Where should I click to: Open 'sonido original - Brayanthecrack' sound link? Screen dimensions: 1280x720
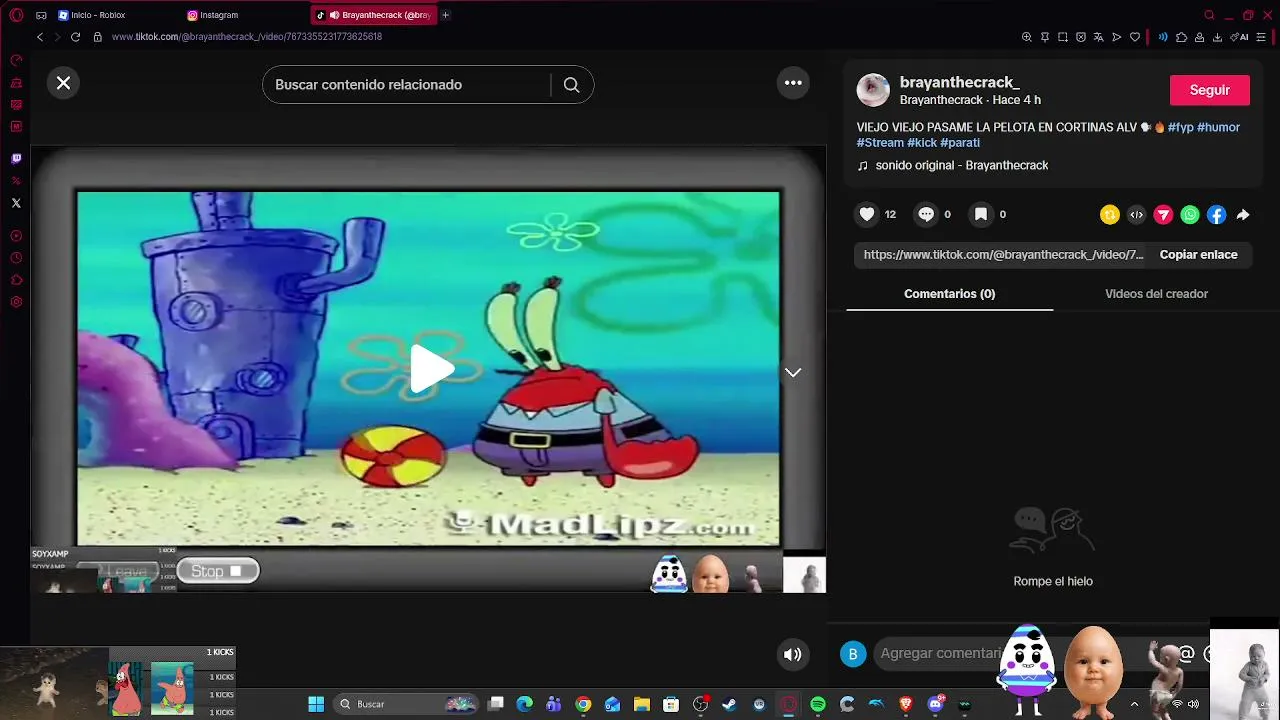962,166
